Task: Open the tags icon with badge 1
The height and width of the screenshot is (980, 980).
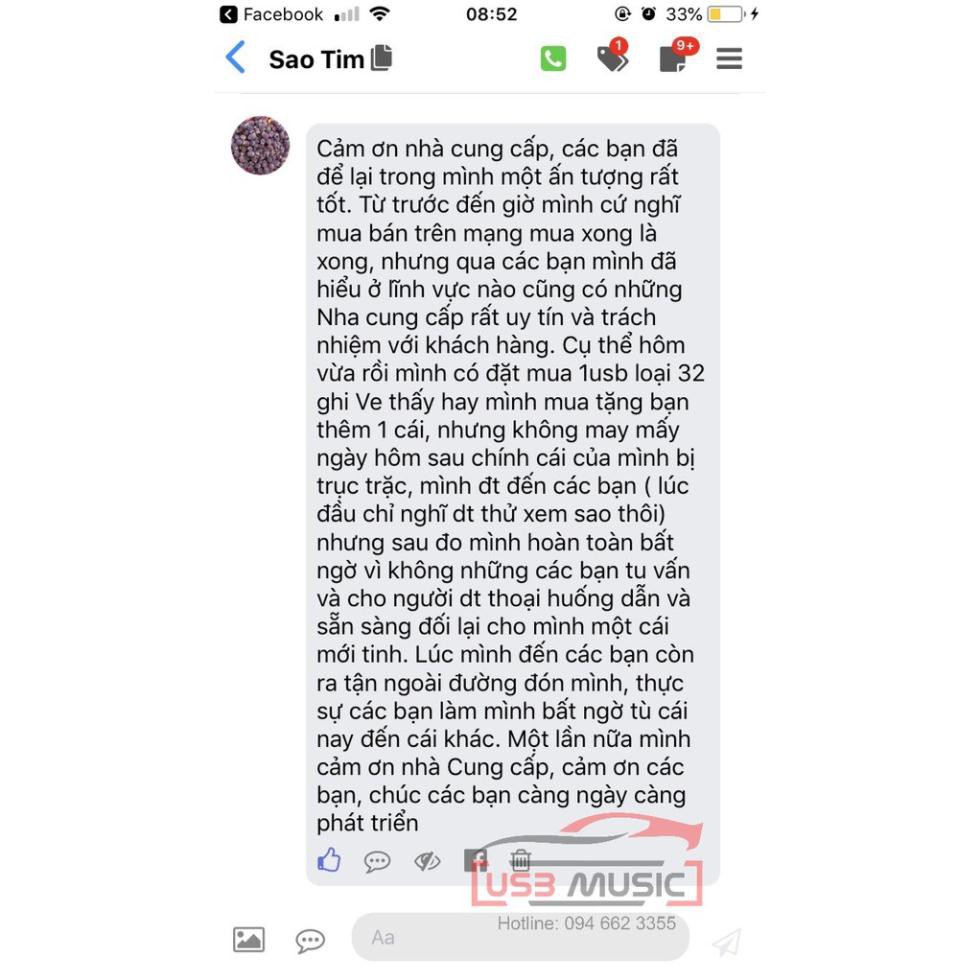Action: point(612,56)
